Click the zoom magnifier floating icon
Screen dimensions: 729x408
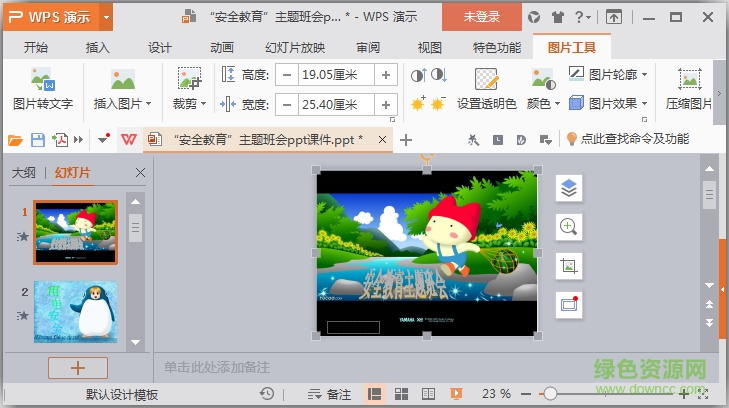569,227
